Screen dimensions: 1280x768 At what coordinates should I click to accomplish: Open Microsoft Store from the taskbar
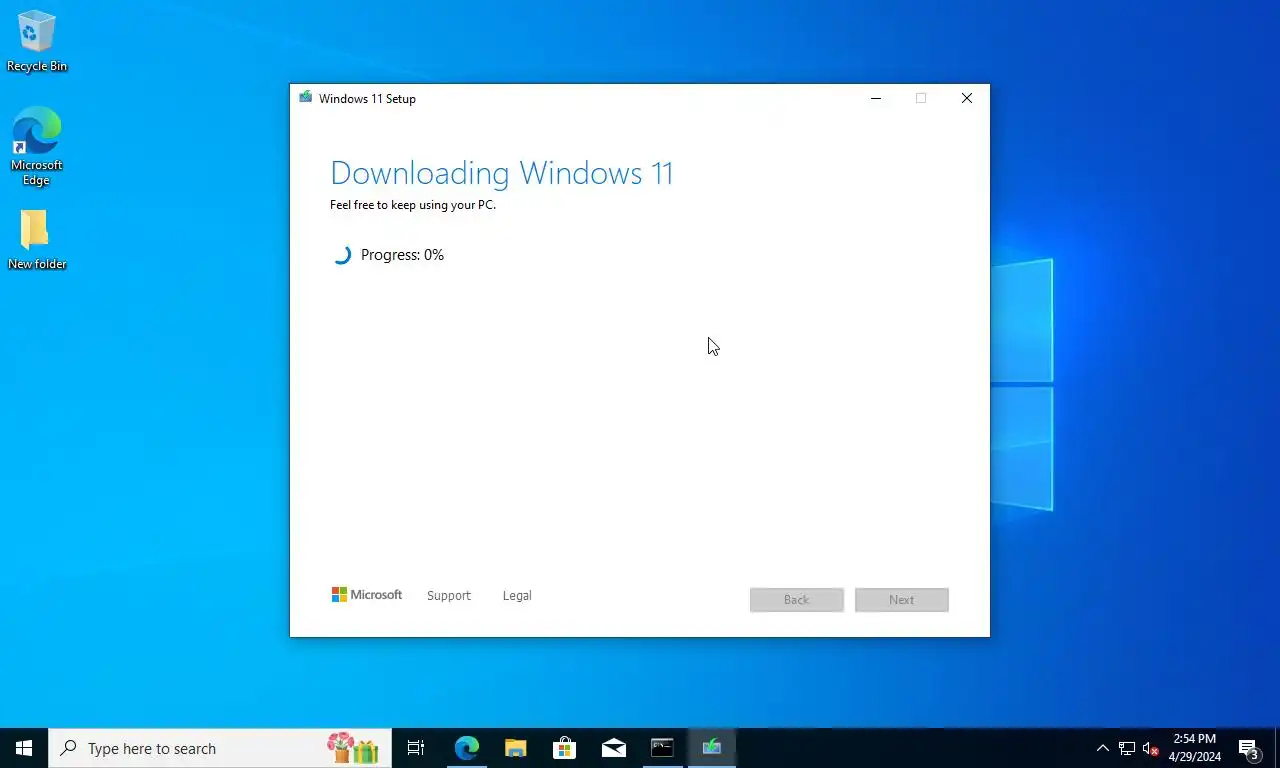click(x=565, y=748)
